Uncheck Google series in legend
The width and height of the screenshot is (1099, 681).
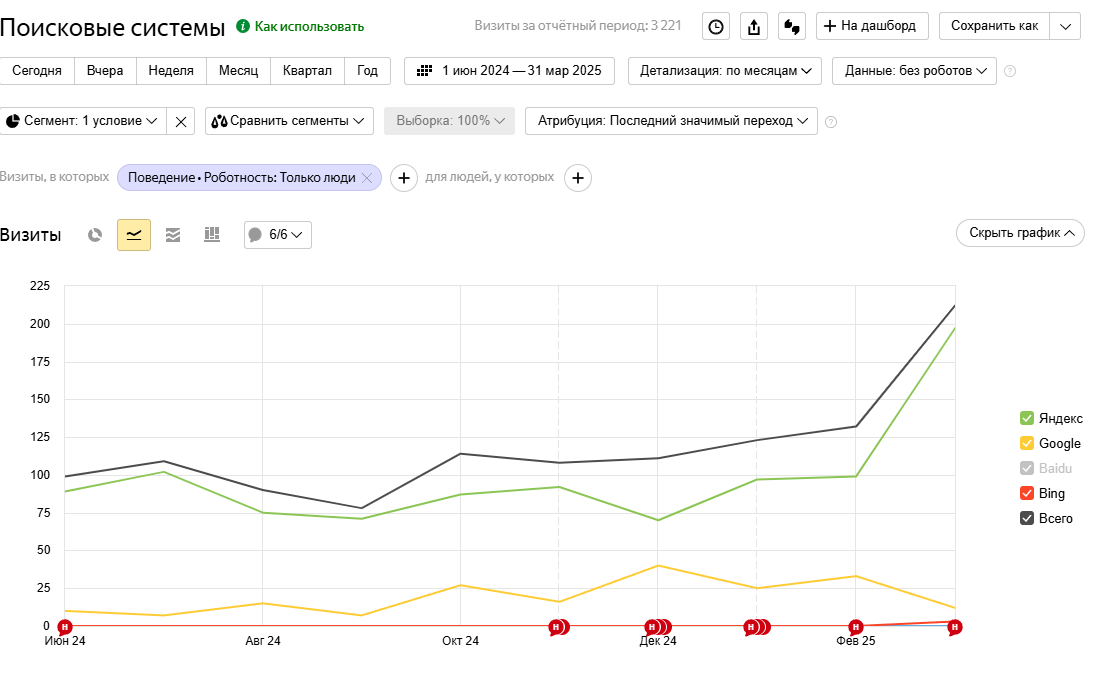(x=1027, y=444)
